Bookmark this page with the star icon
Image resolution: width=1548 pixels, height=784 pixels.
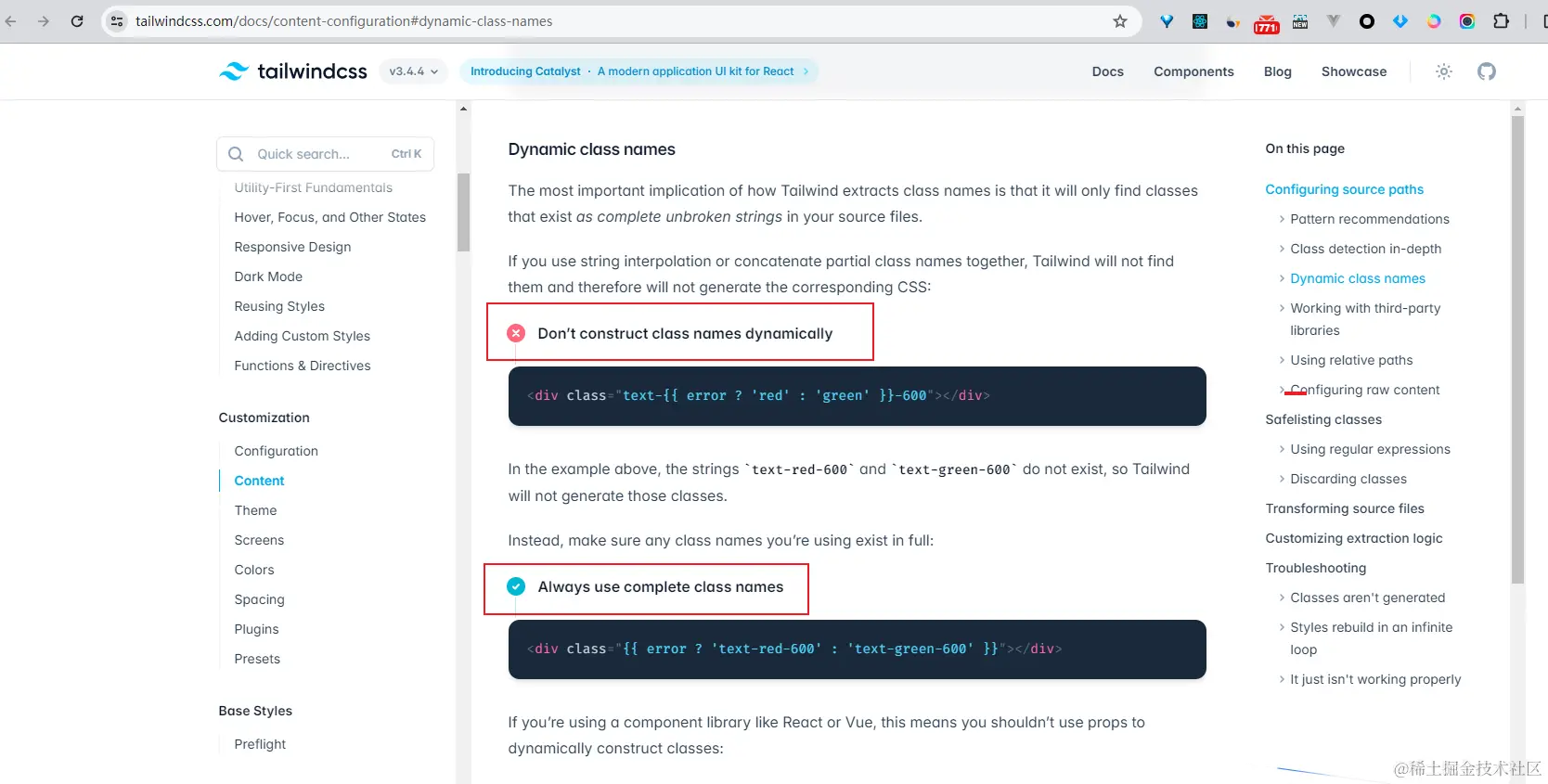1120,20
